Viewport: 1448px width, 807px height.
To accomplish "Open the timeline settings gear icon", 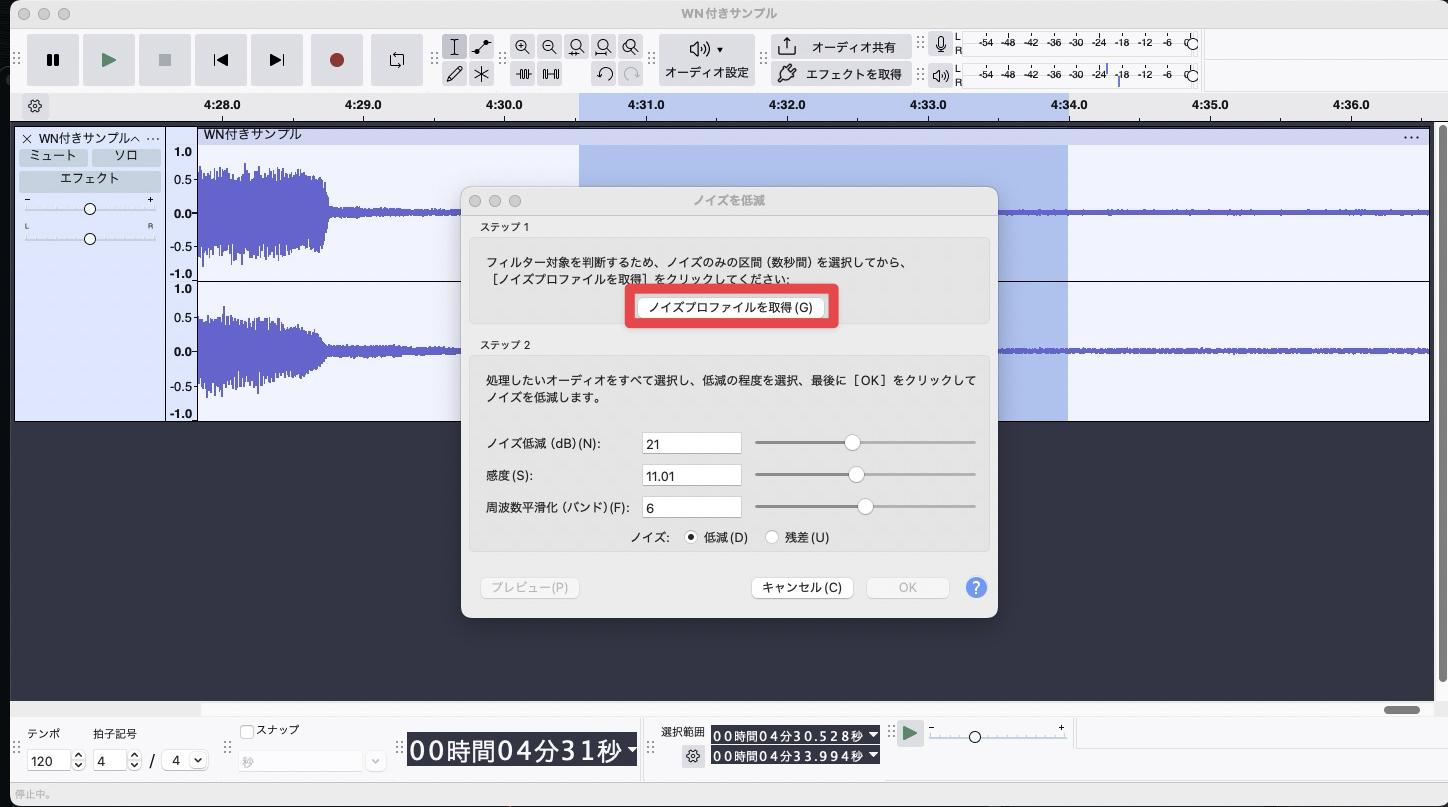I will coord(35,106).
